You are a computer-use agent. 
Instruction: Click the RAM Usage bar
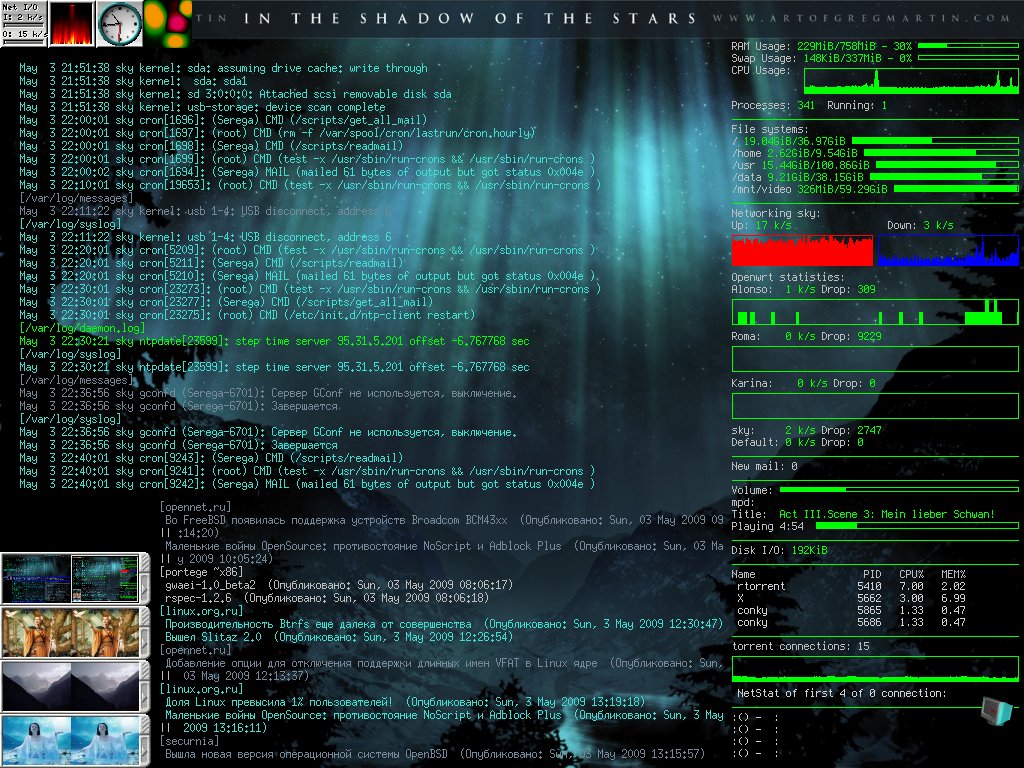968,46
